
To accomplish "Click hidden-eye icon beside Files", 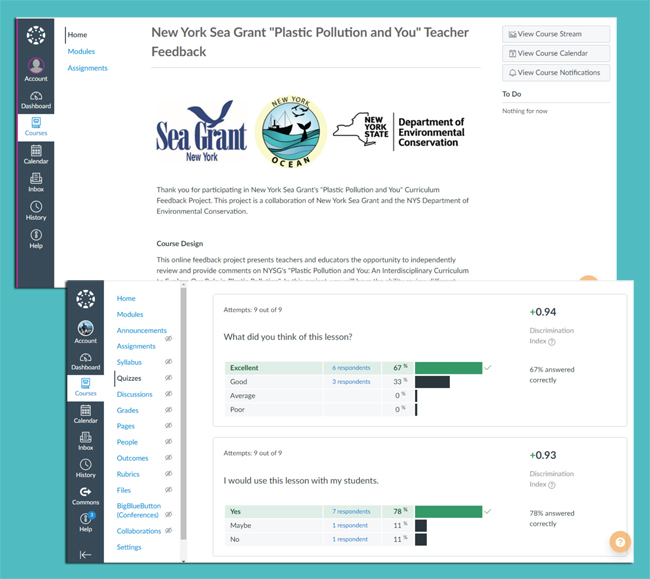I will [x=168, y=489].
